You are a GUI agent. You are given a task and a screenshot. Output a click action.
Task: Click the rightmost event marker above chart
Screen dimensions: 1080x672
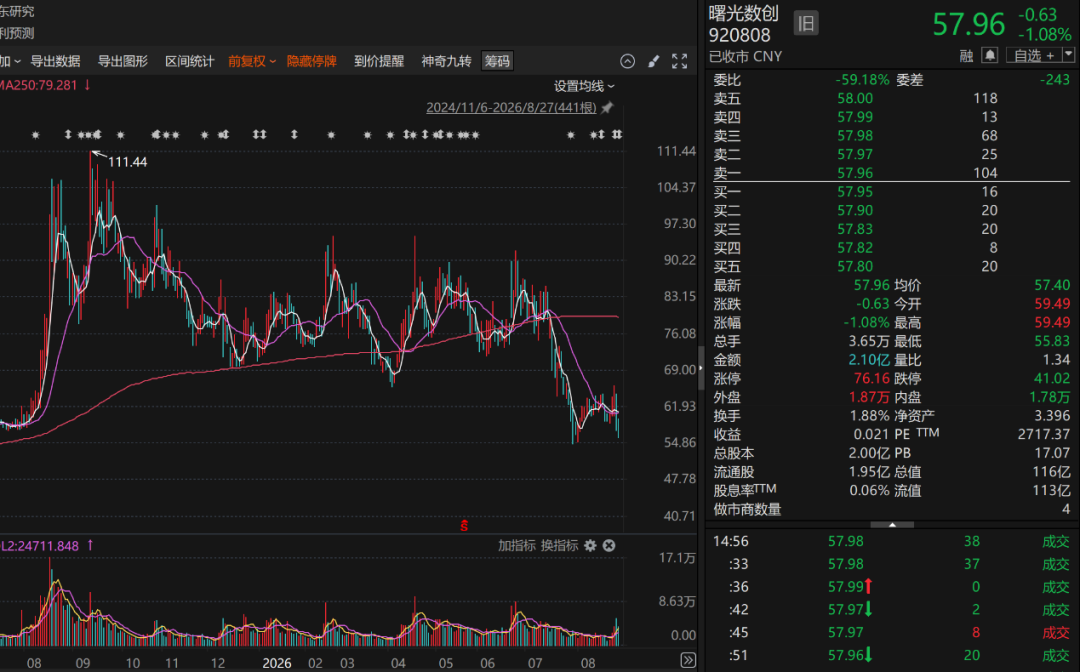coord(617,134)
